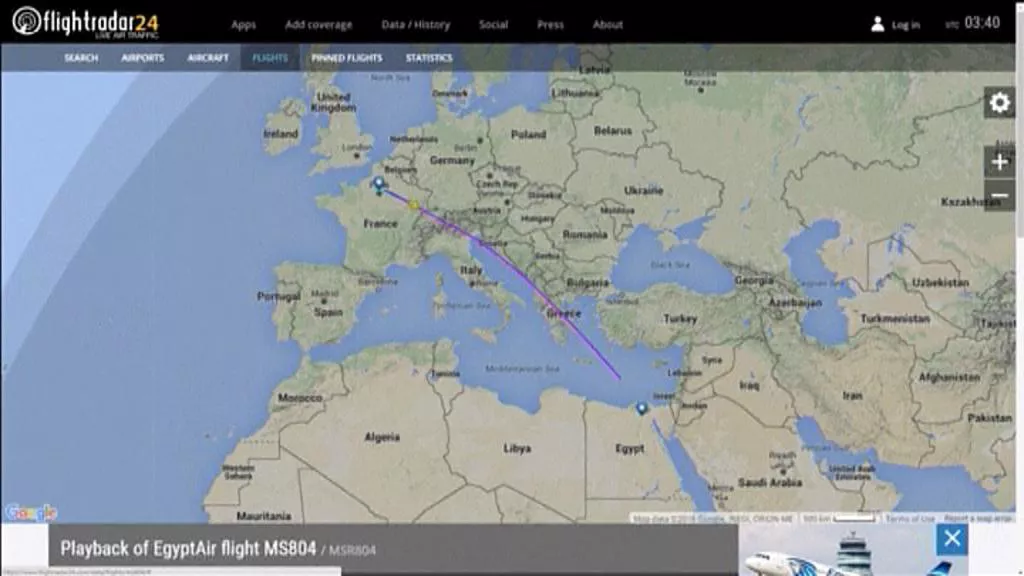Click the Greece country label
This screenshot has width=1024, height=576.
564,313
